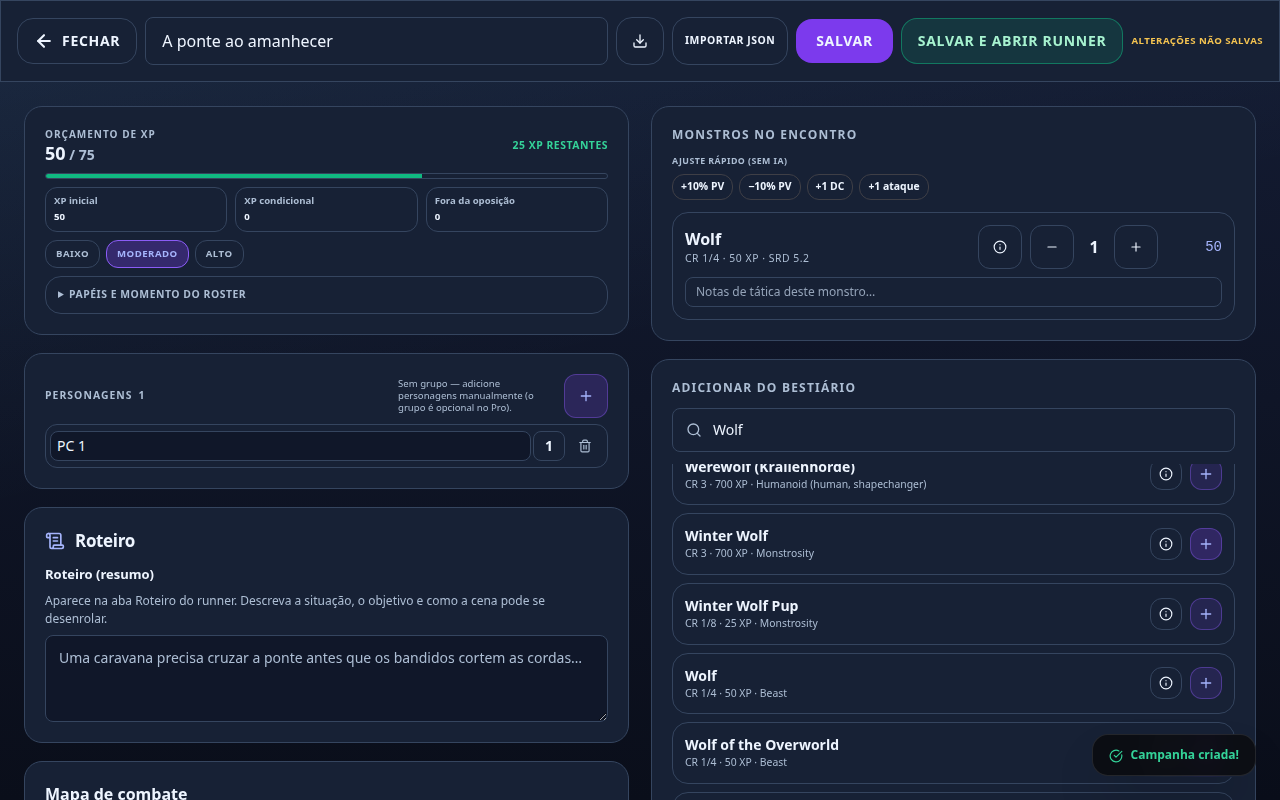
Task: Click XP condicional value box
Action: (326, 209)
